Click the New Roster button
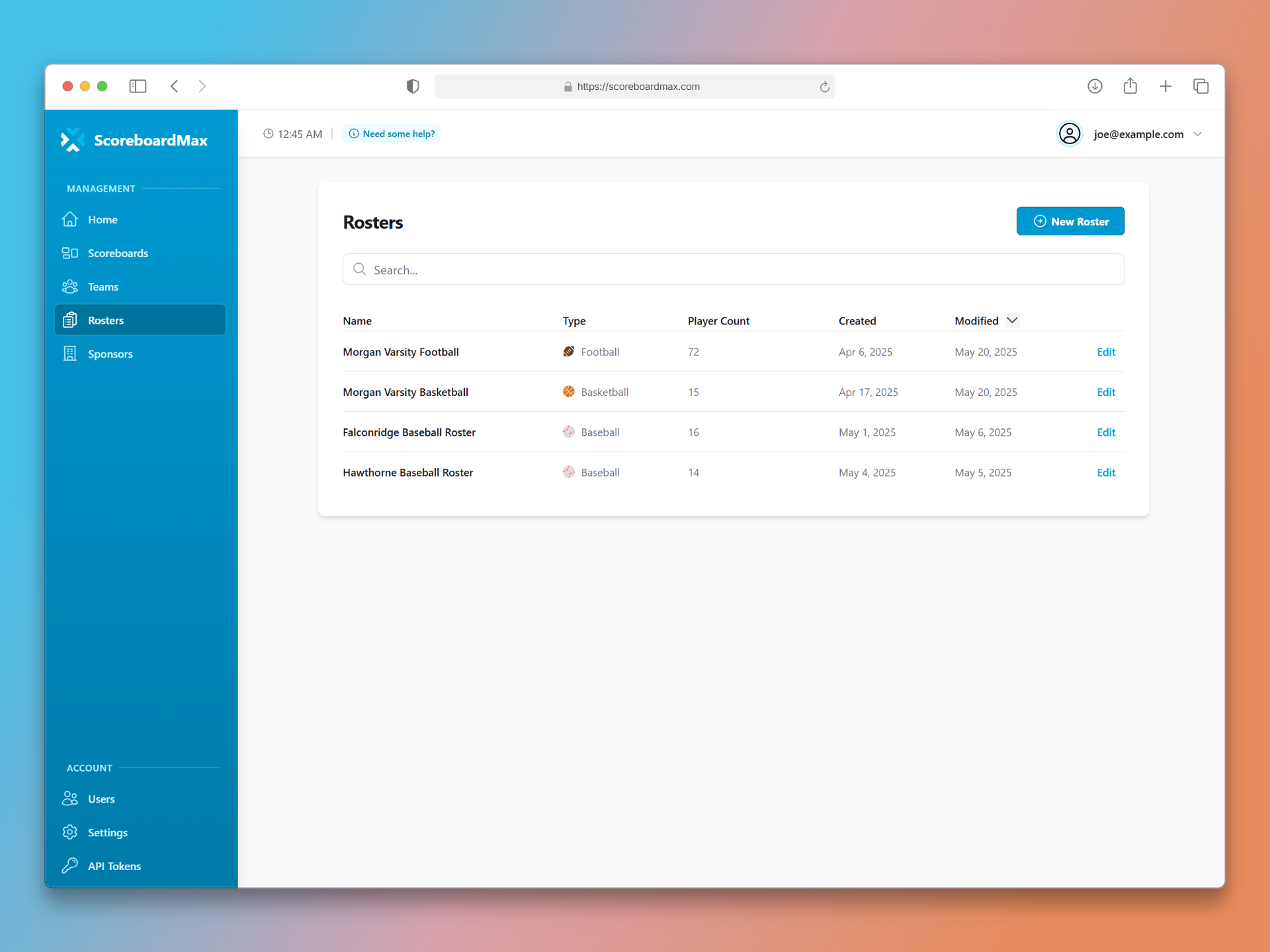The height and width of the screenshot is (952, 1270). coord(1070,221)
